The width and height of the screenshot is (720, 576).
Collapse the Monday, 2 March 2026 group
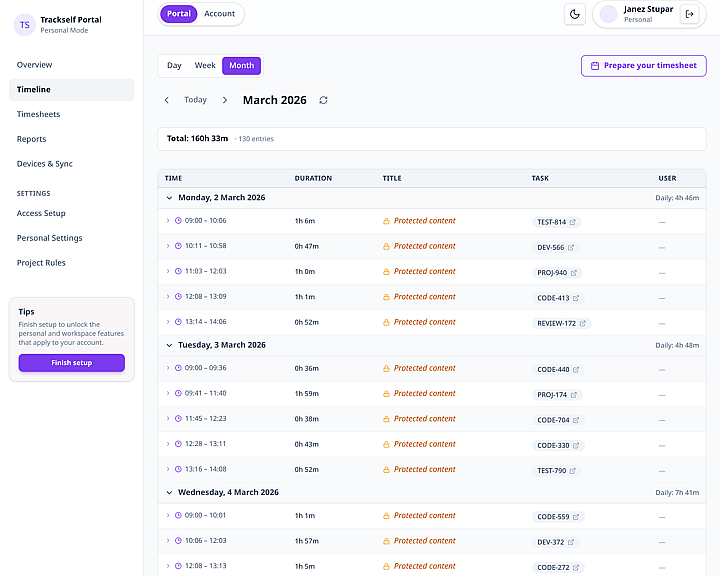[169, 198]
